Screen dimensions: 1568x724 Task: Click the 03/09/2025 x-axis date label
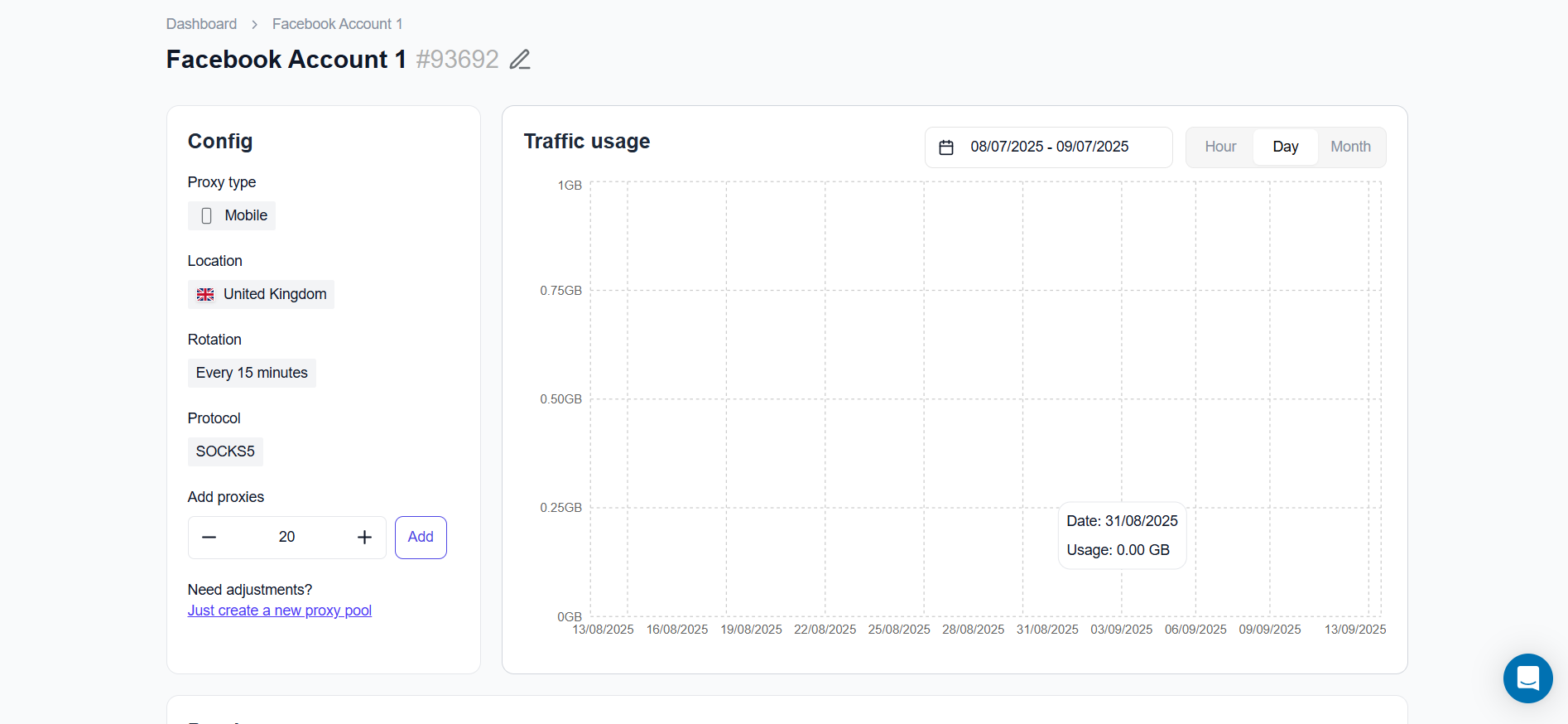coord(1122,630)
